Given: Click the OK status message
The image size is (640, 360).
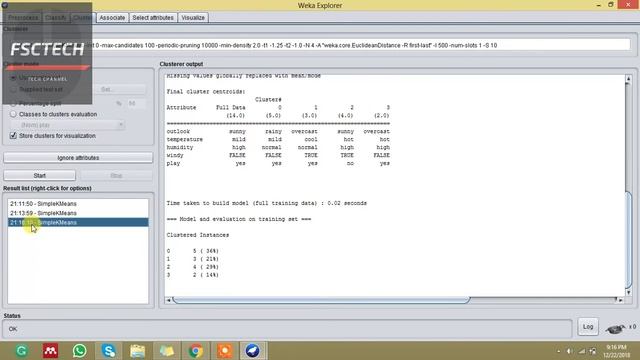Looking at the screenshot, I should point(13,329).
